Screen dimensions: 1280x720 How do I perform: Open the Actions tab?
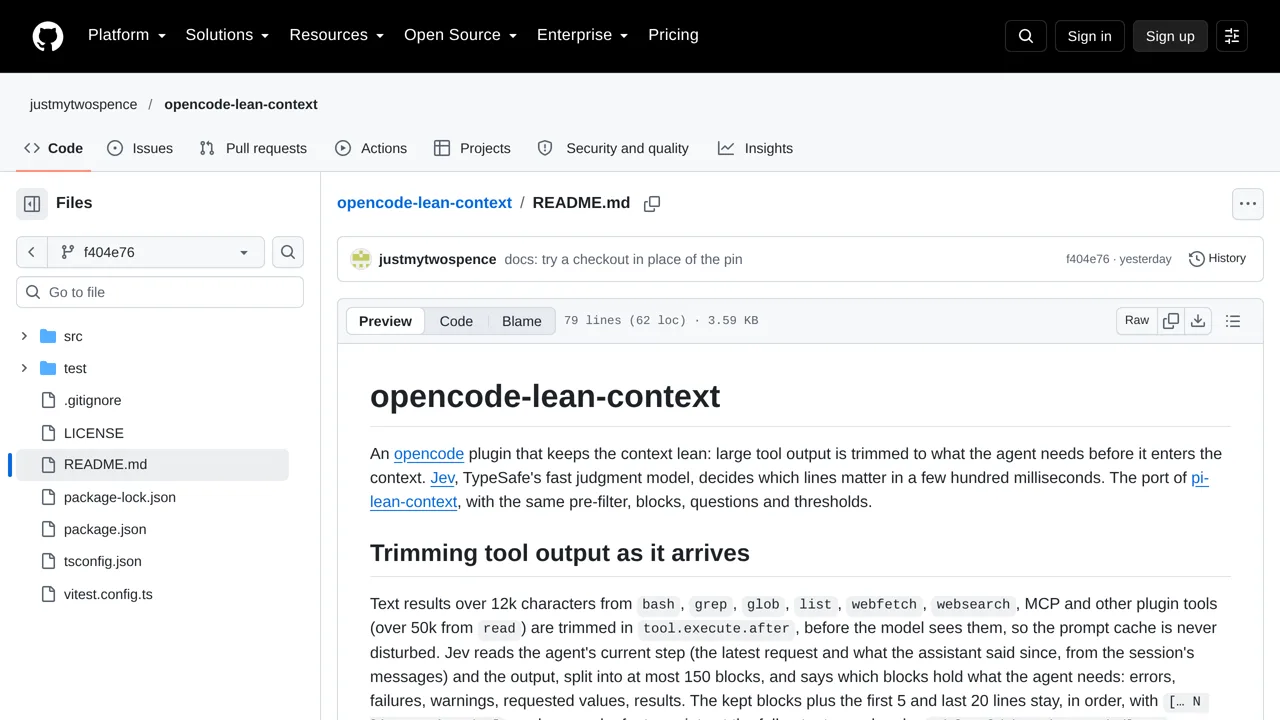click(x=371, y=148)
